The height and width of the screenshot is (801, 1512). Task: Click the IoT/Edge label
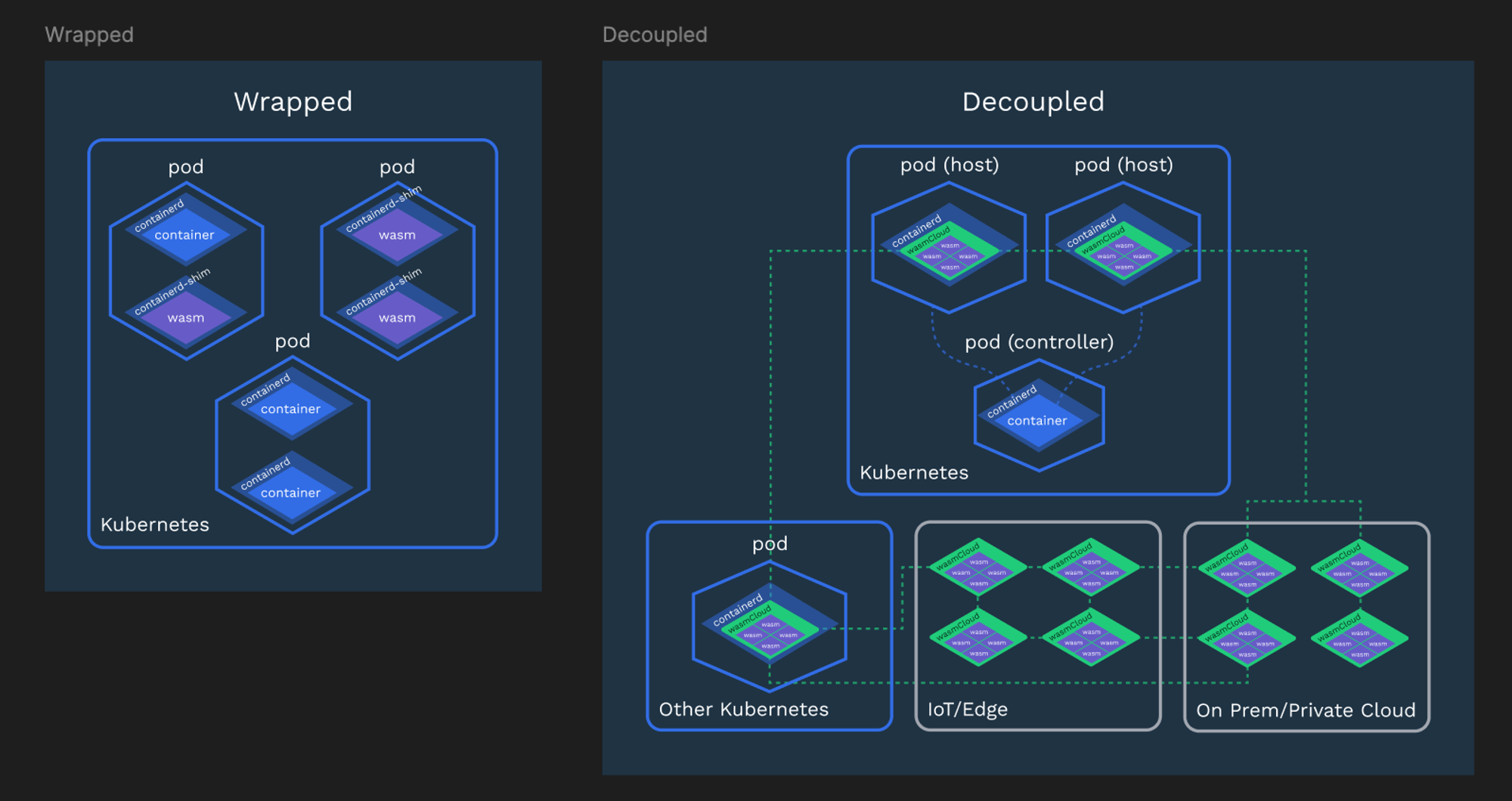(967, 709)
